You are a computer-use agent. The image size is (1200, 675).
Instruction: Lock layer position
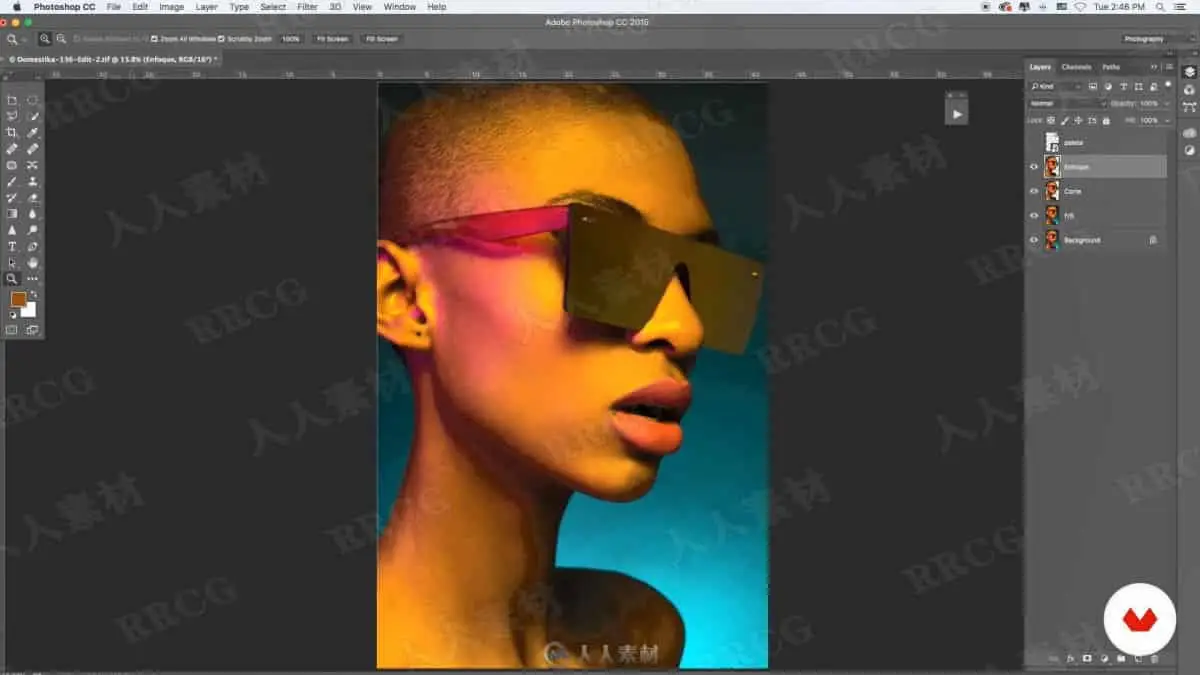tap(1078, 120)
